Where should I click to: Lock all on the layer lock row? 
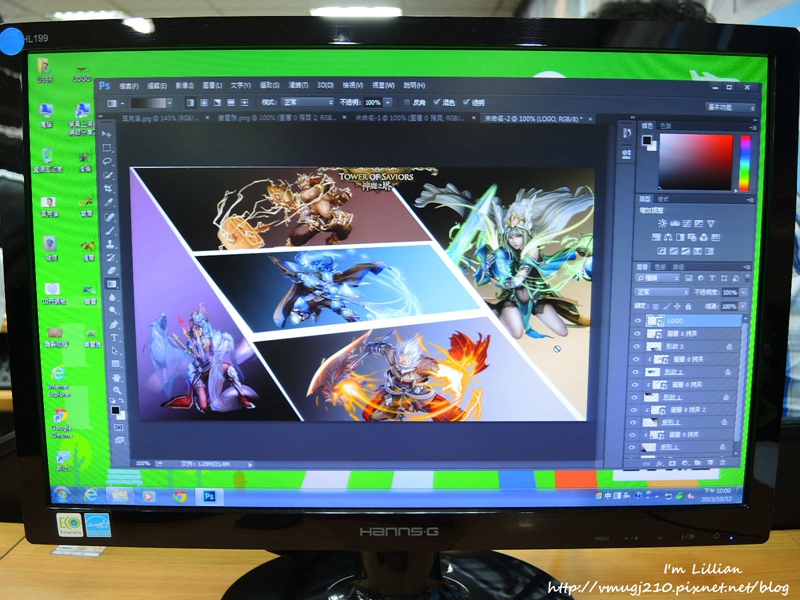click(688, 307)
